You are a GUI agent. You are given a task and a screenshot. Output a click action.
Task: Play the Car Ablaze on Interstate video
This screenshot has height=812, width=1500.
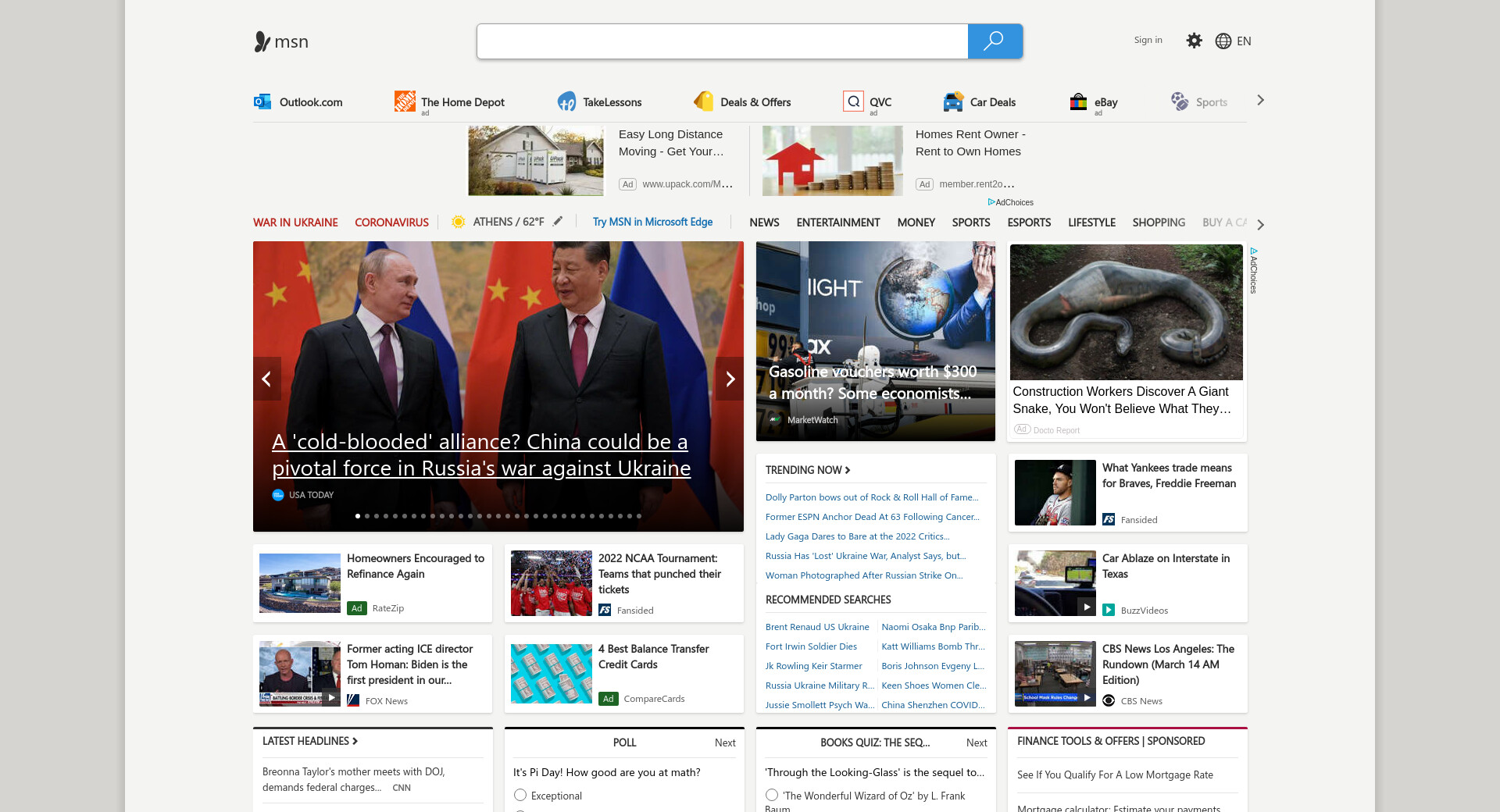[1086, 607]
